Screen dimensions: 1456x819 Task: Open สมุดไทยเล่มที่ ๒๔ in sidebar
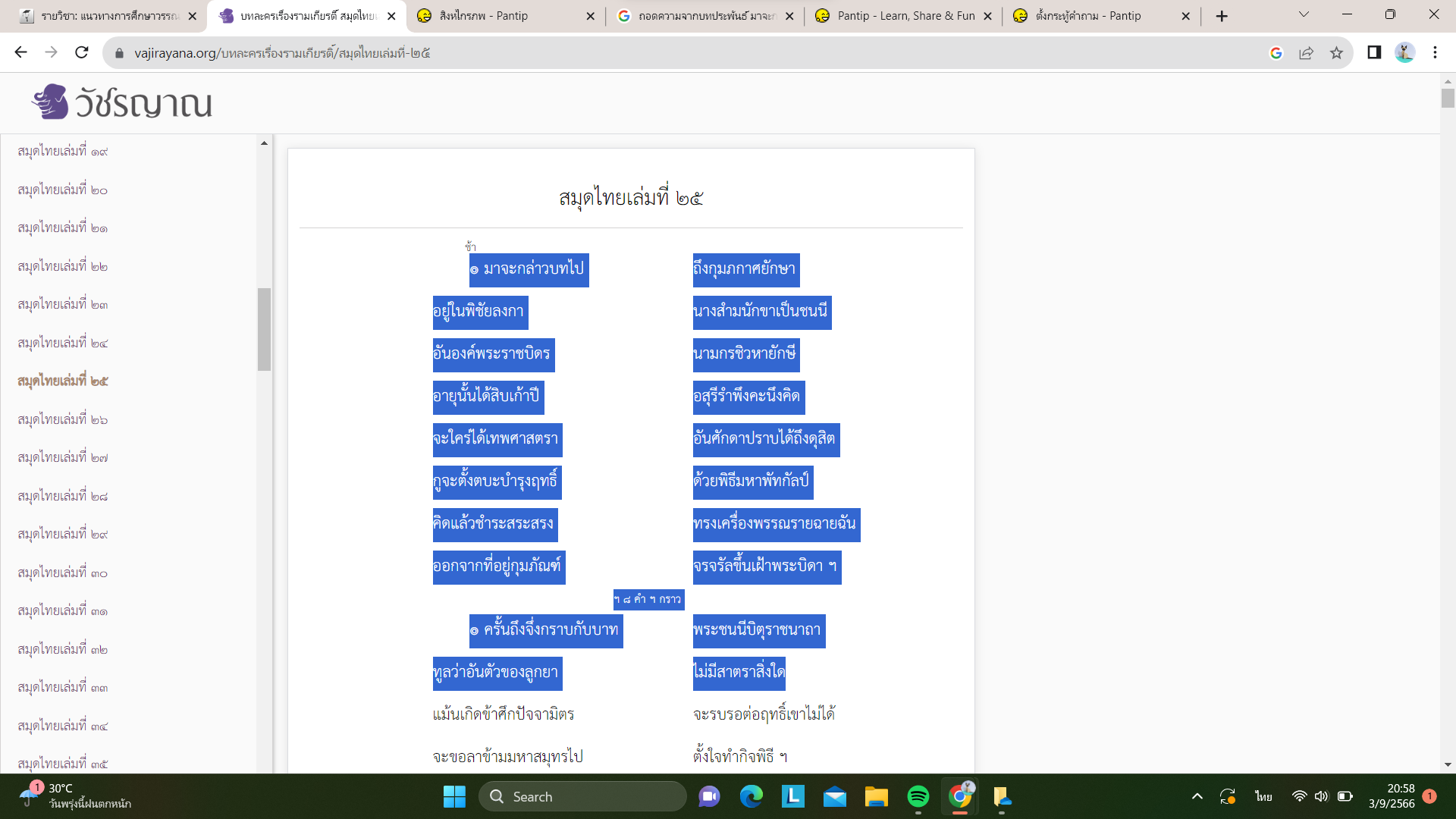[x=63, y=343]
